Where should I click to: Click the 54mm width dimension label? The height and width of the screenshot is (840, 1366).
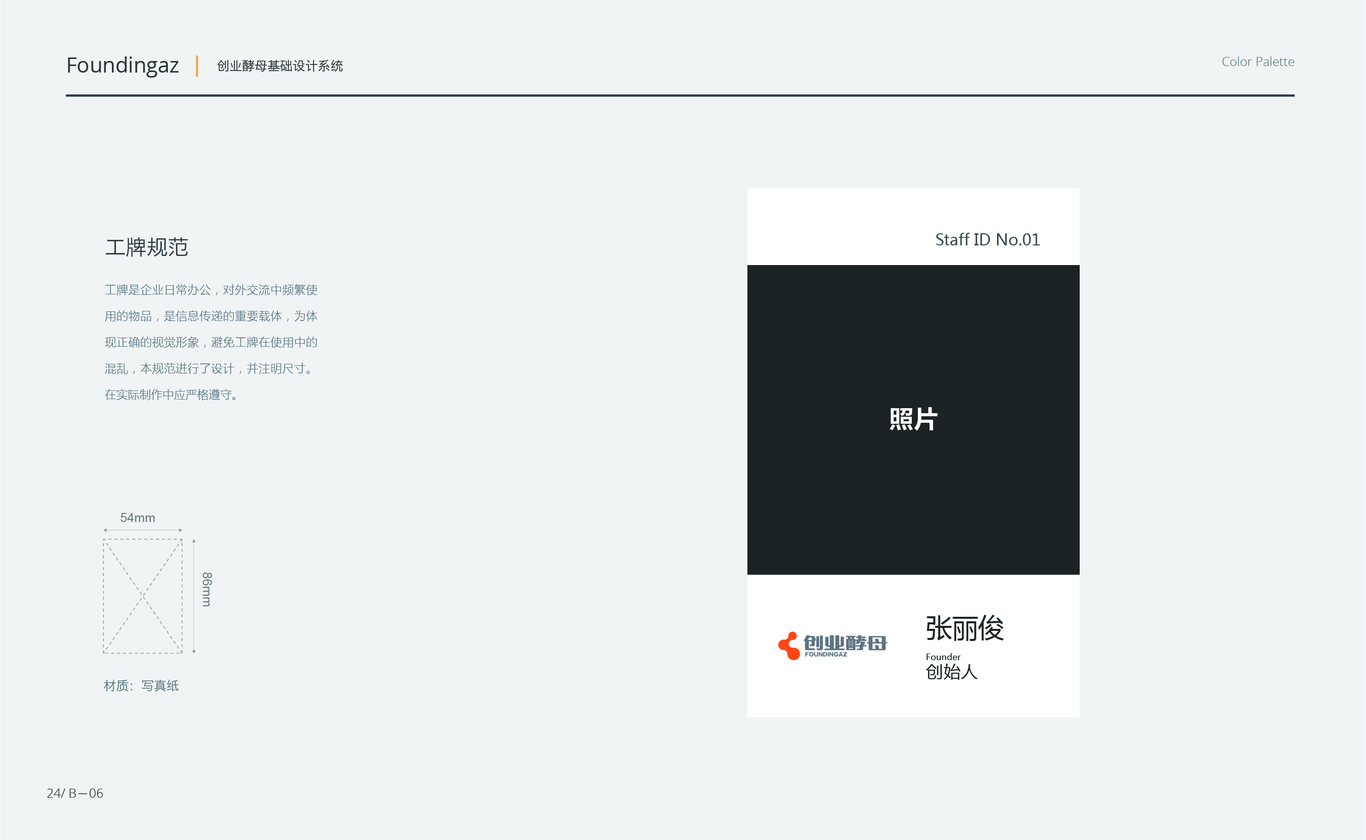138,518
